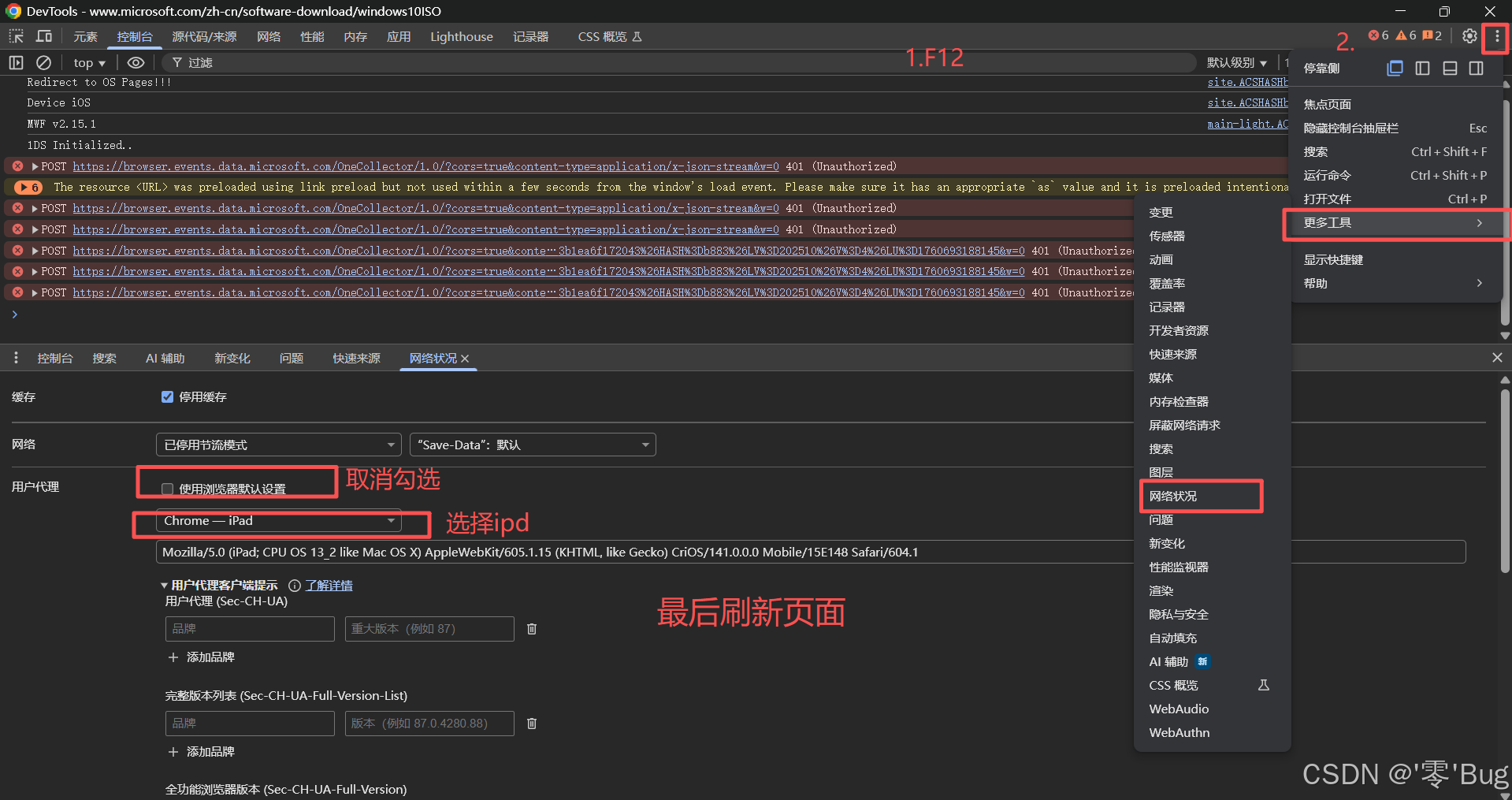Click the customize DevTools three-dot menu
The width and height of the screenshot is (1512, 800).
coord(1497,36)
